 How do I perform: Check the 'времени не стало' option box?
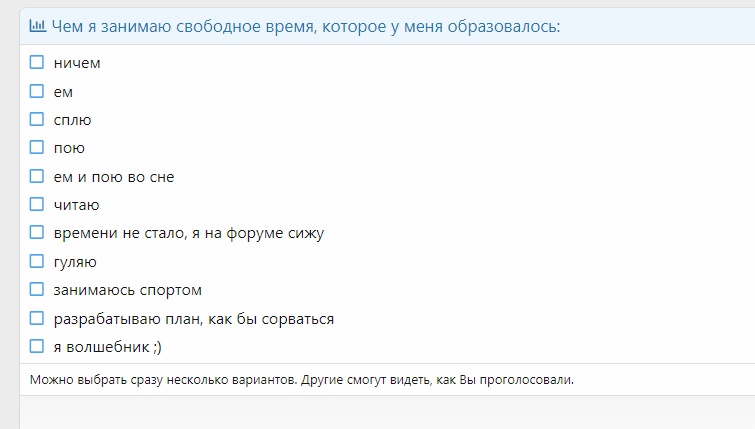(x=37, y=233)
